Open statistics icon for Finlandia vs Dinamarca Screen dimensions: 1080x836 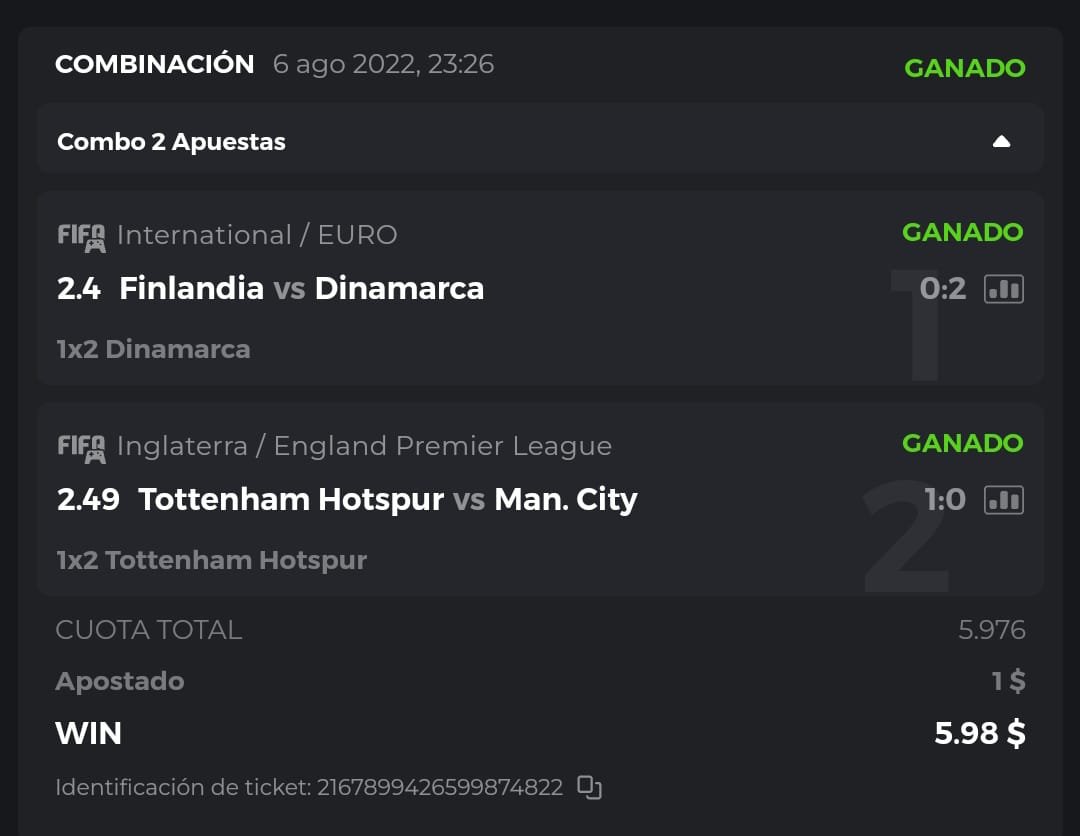pos(1004,289)
